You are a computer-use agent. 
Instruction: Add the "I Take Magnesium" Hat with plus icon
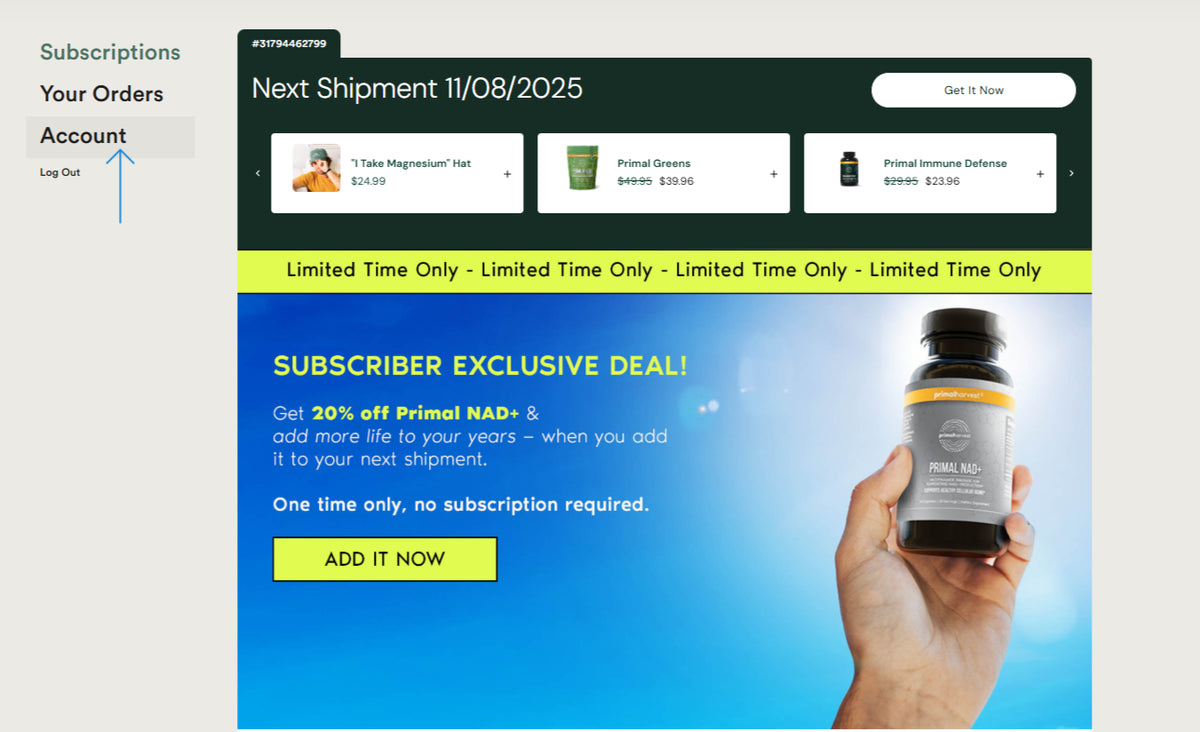[507, 174]
